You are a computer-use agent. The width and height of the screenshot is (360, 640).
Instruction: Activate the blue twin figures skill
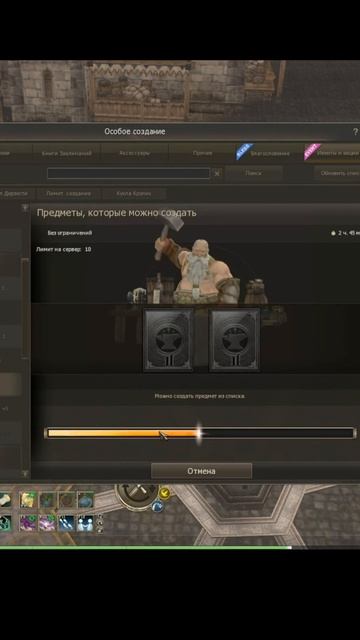tap(85, 523)
